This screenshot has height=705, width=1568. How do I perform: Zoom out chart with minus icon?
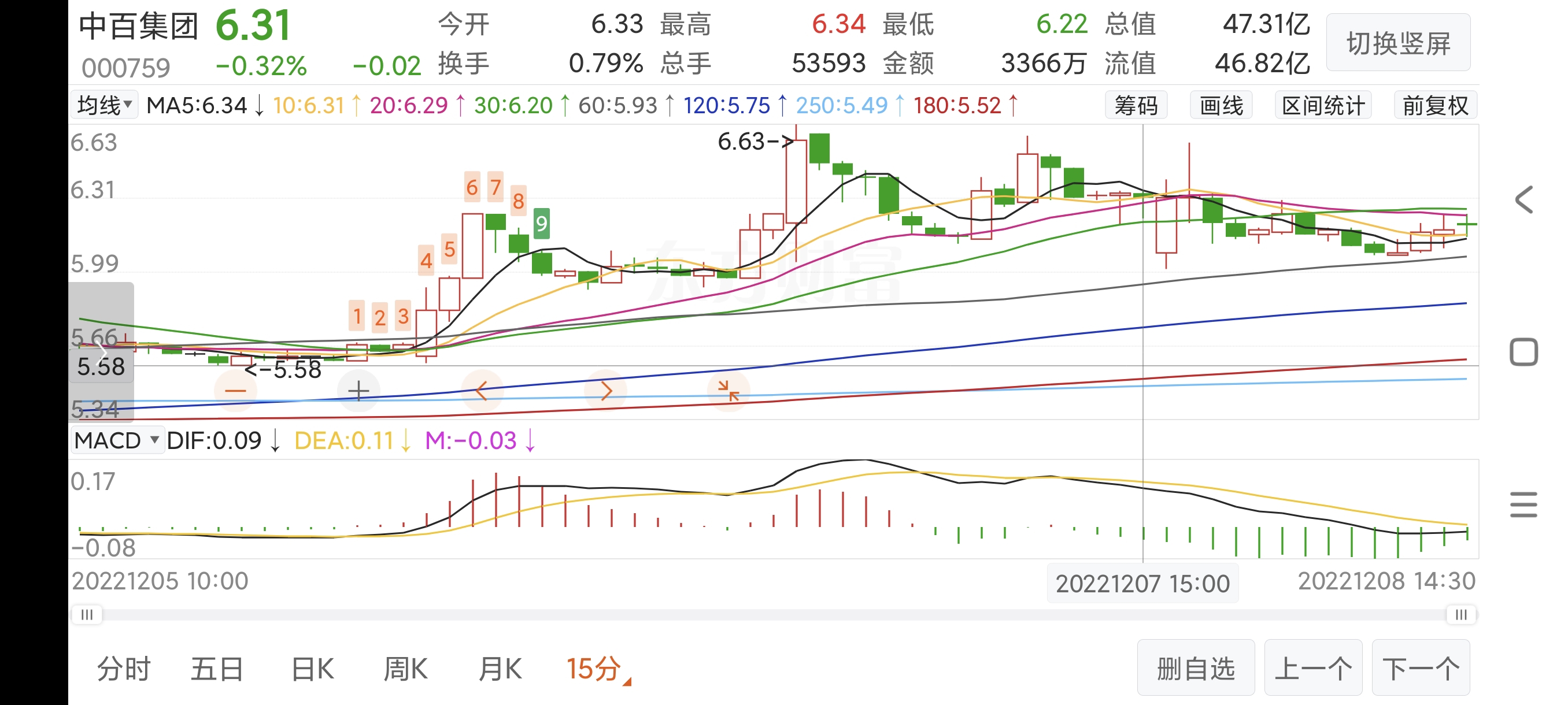point(235,391)
